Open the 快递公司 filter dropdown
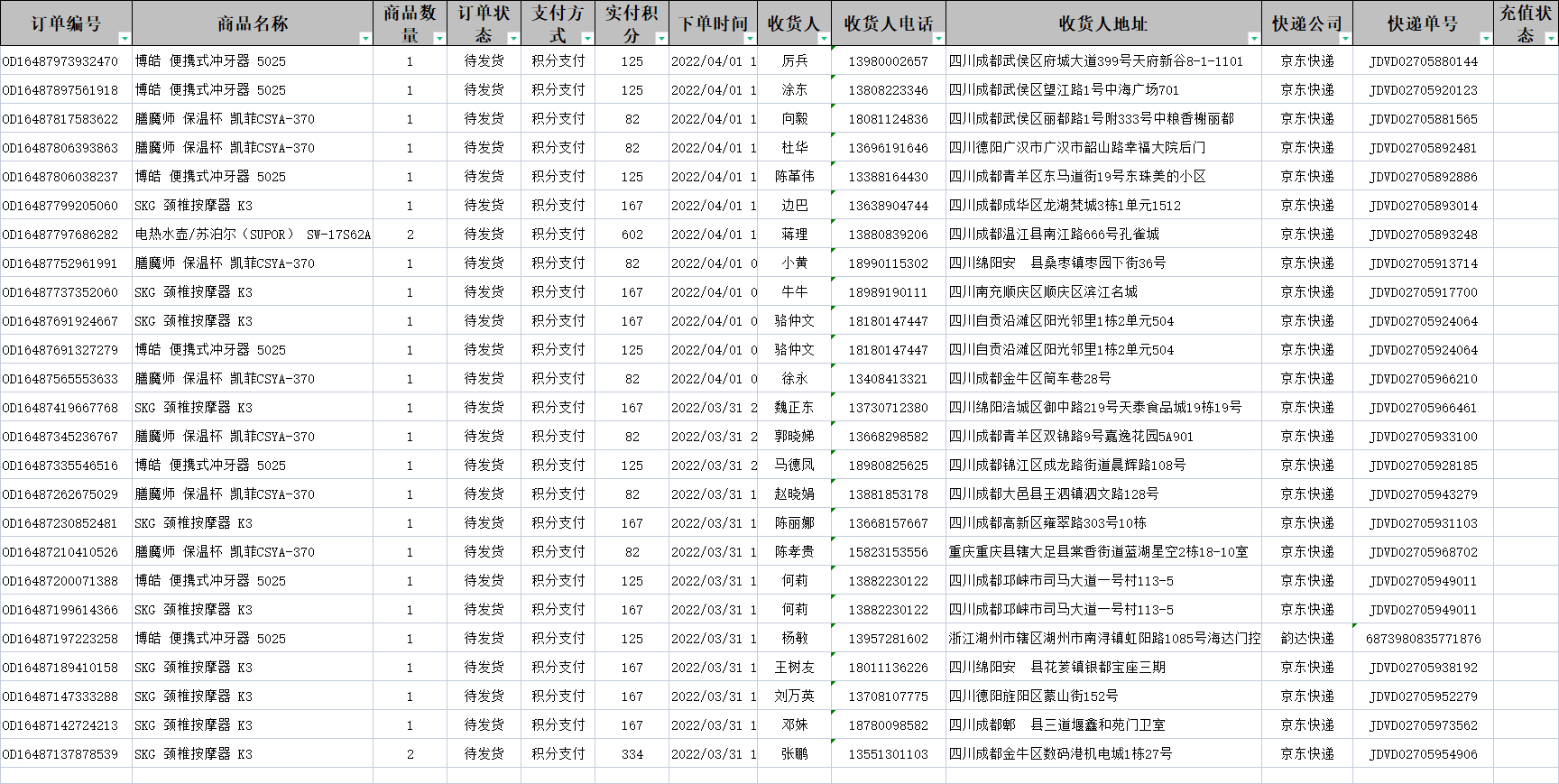Image resolution: width=1559 pixels, height=784 pixels. 1345,38
